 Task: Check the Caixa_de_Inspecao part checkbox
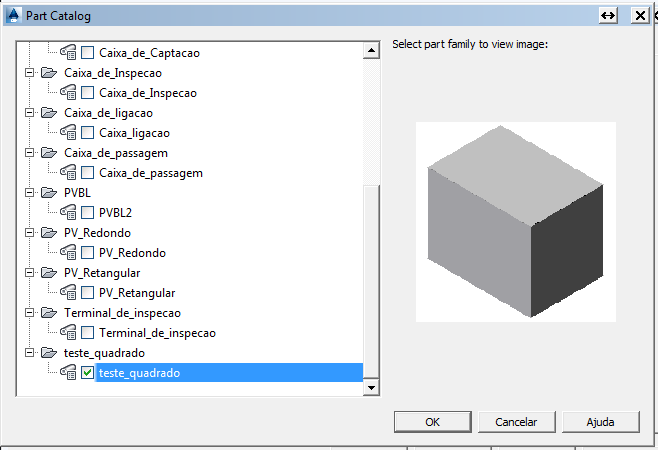click(87, 92)
